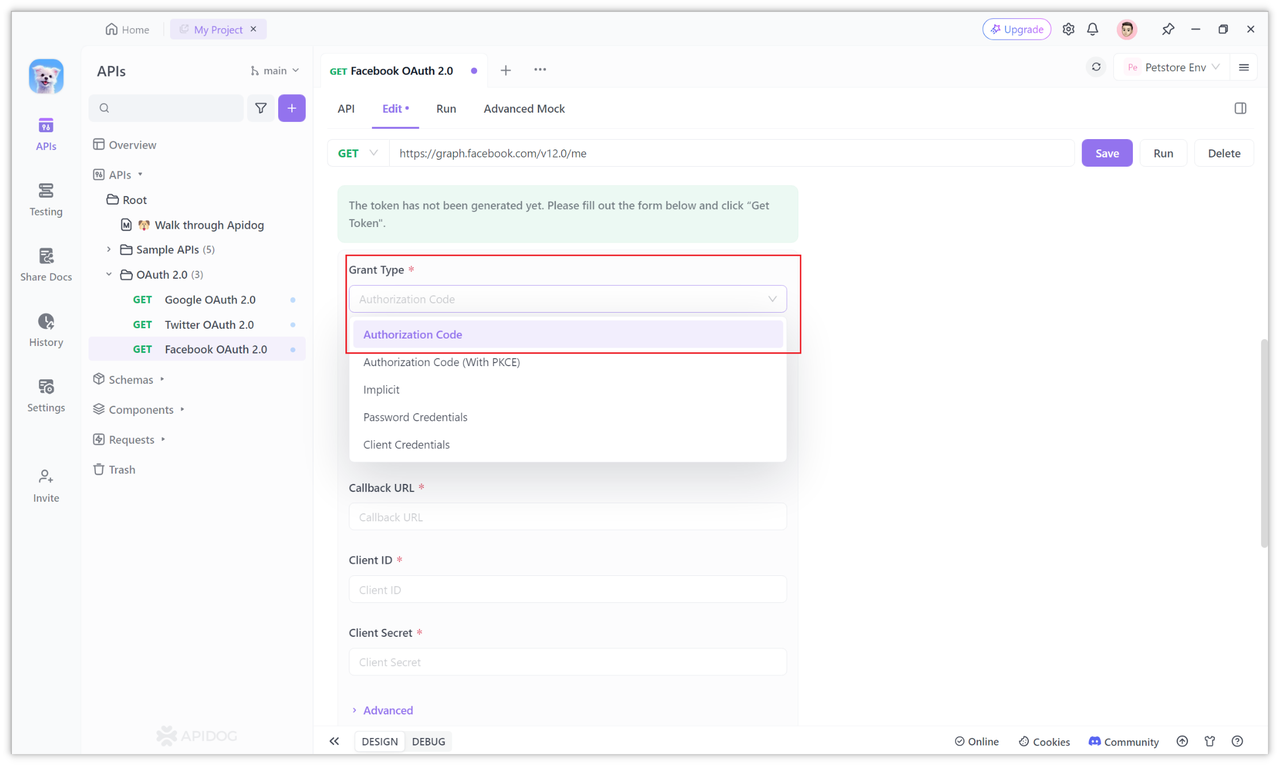This screenshot has width=1280, height=765.
Task: Open the main branch dropdown
Action: [x=275, y=70]
